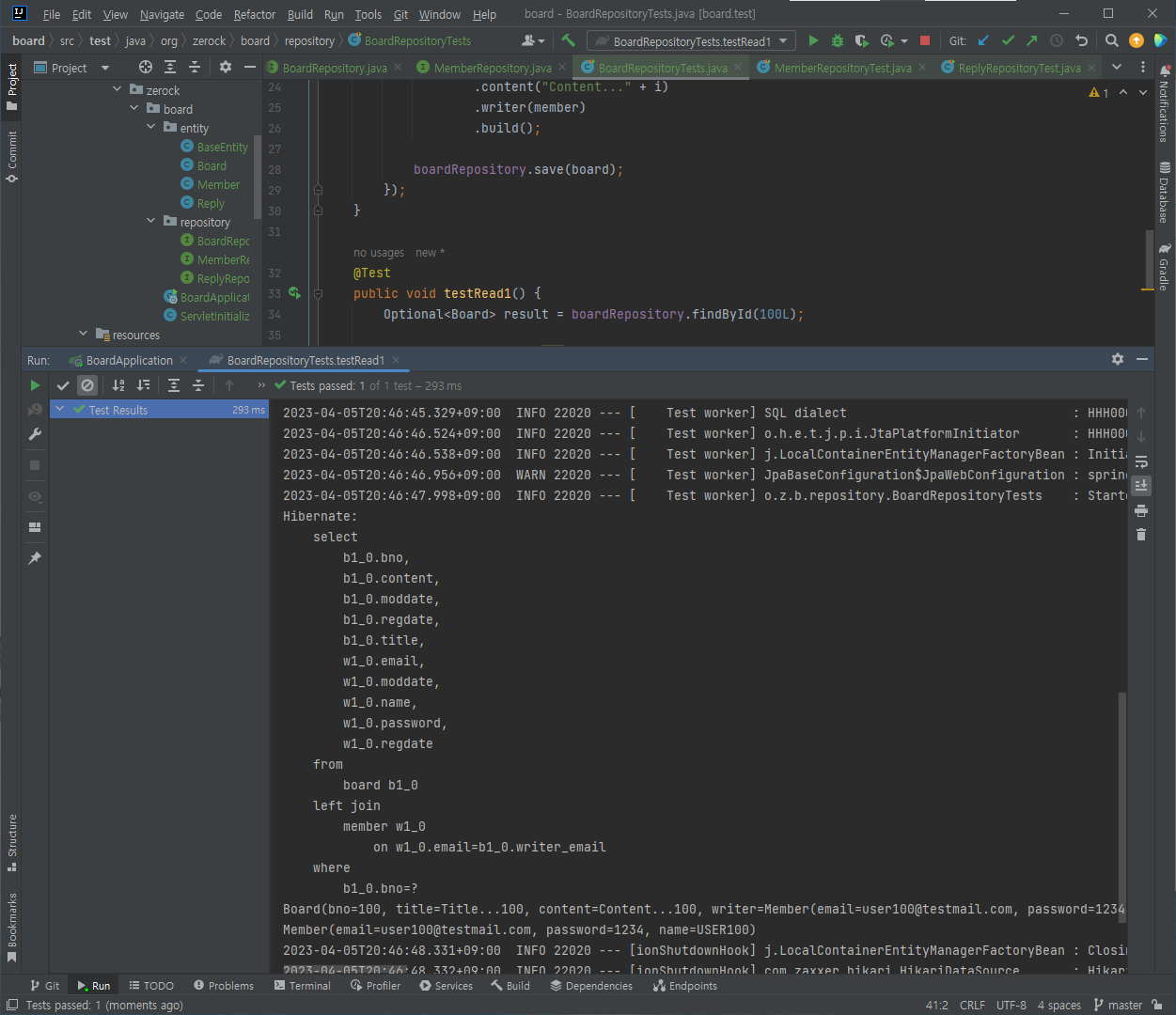The height and width of the screenshot is (1015, 1176).
Task: Open Services tool window
Action: pos(447,986)
